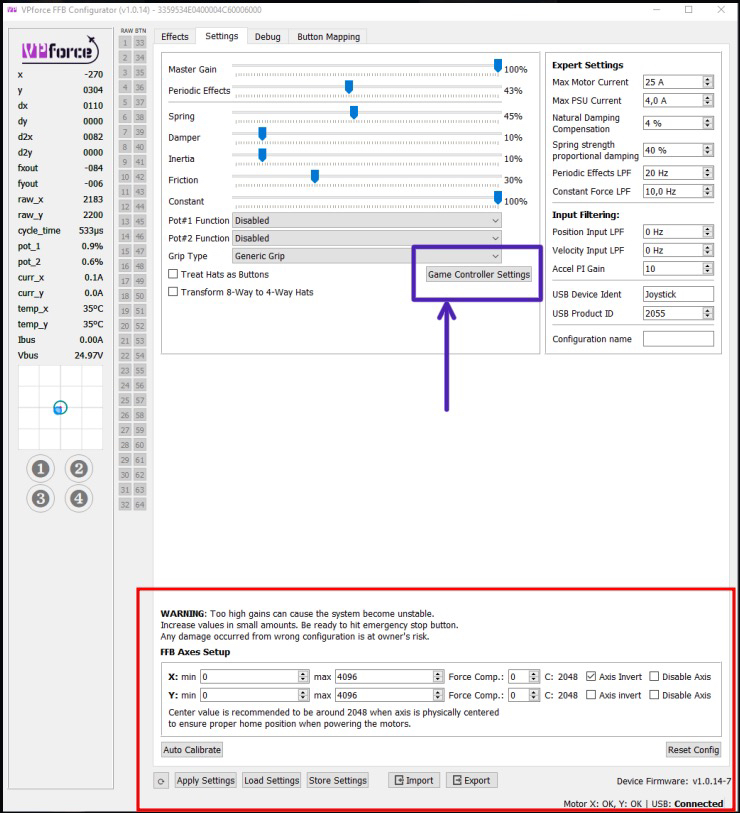Click the Damper slider handle
The height and width of the screenshot is (813, 740).
[x=262, y=133]
